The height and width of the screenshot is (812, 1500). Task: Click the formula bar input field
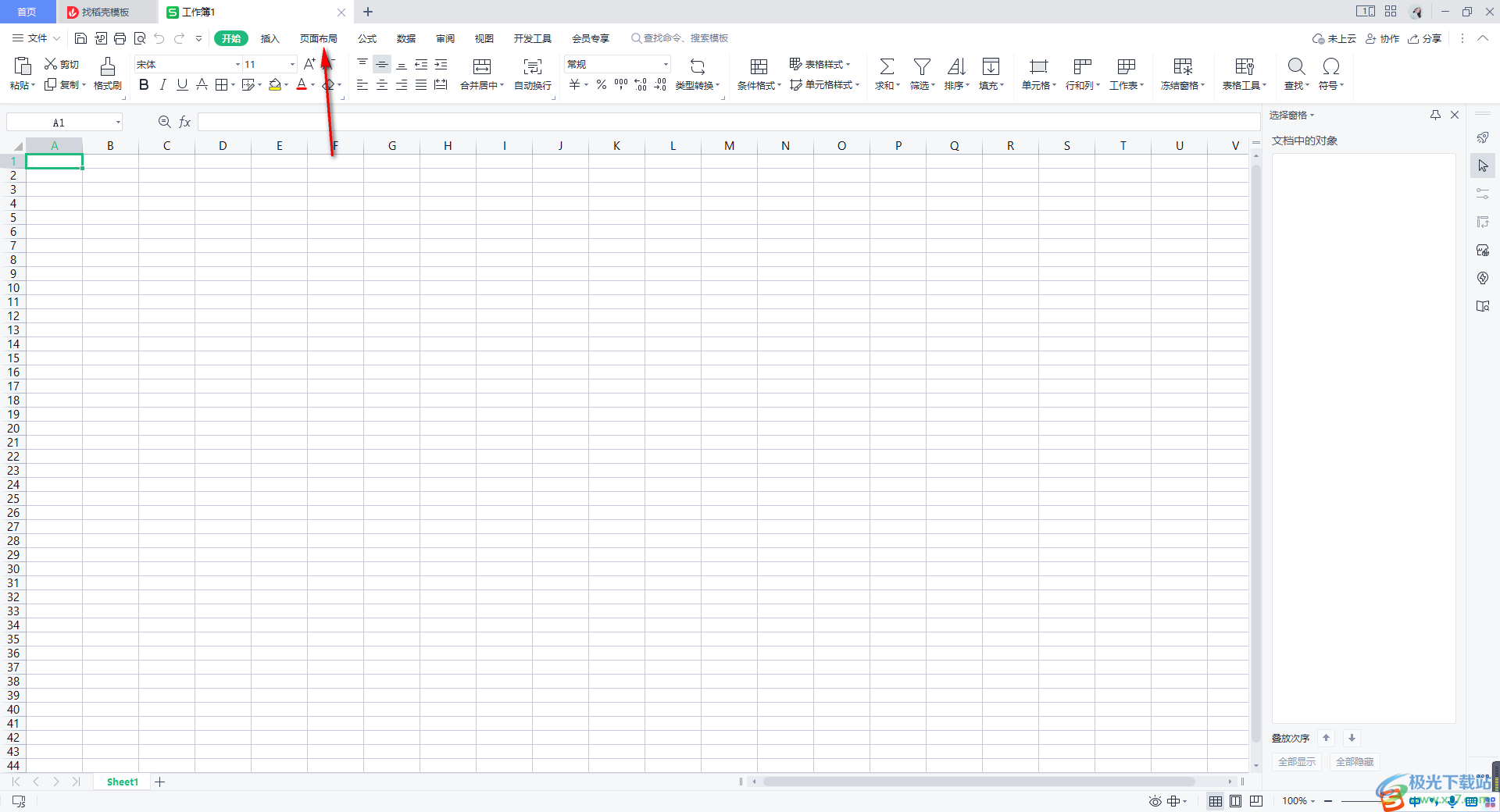tap(729, 122)
